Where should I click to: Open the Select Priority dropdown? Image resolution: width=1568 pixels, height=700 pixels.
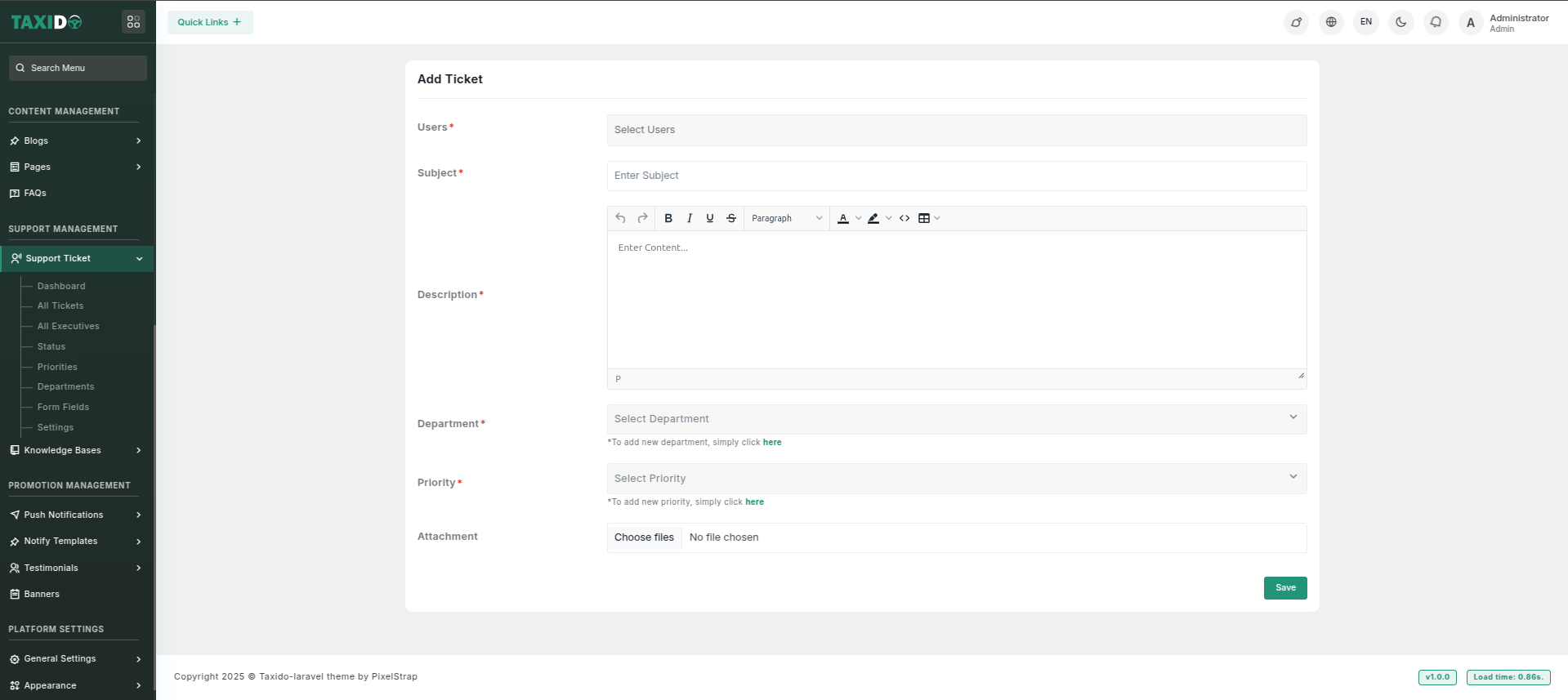point(956,479)
